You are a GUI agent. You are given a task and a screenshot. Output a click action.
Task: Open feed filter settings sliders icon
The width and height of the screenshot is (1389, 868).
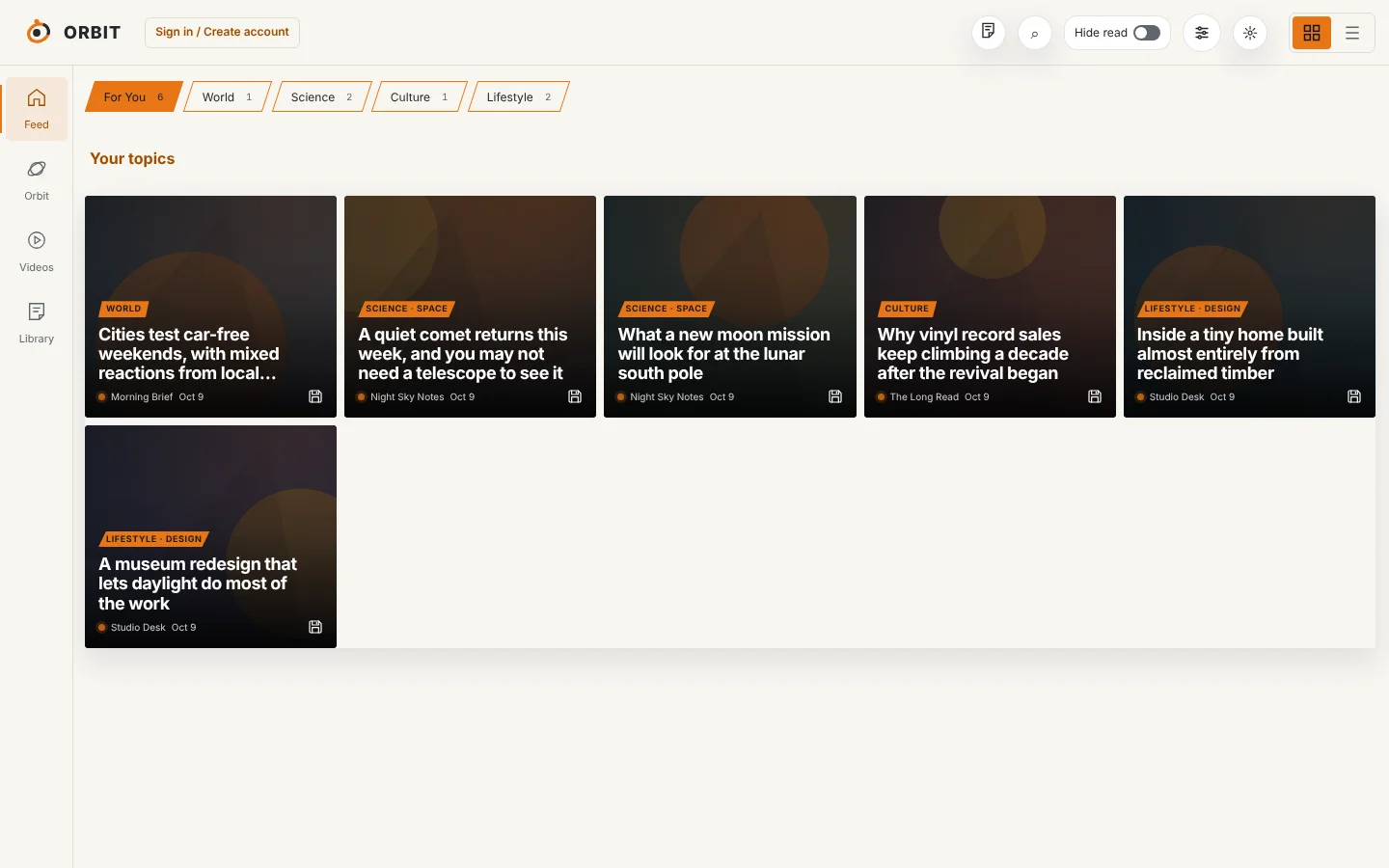1202,33
